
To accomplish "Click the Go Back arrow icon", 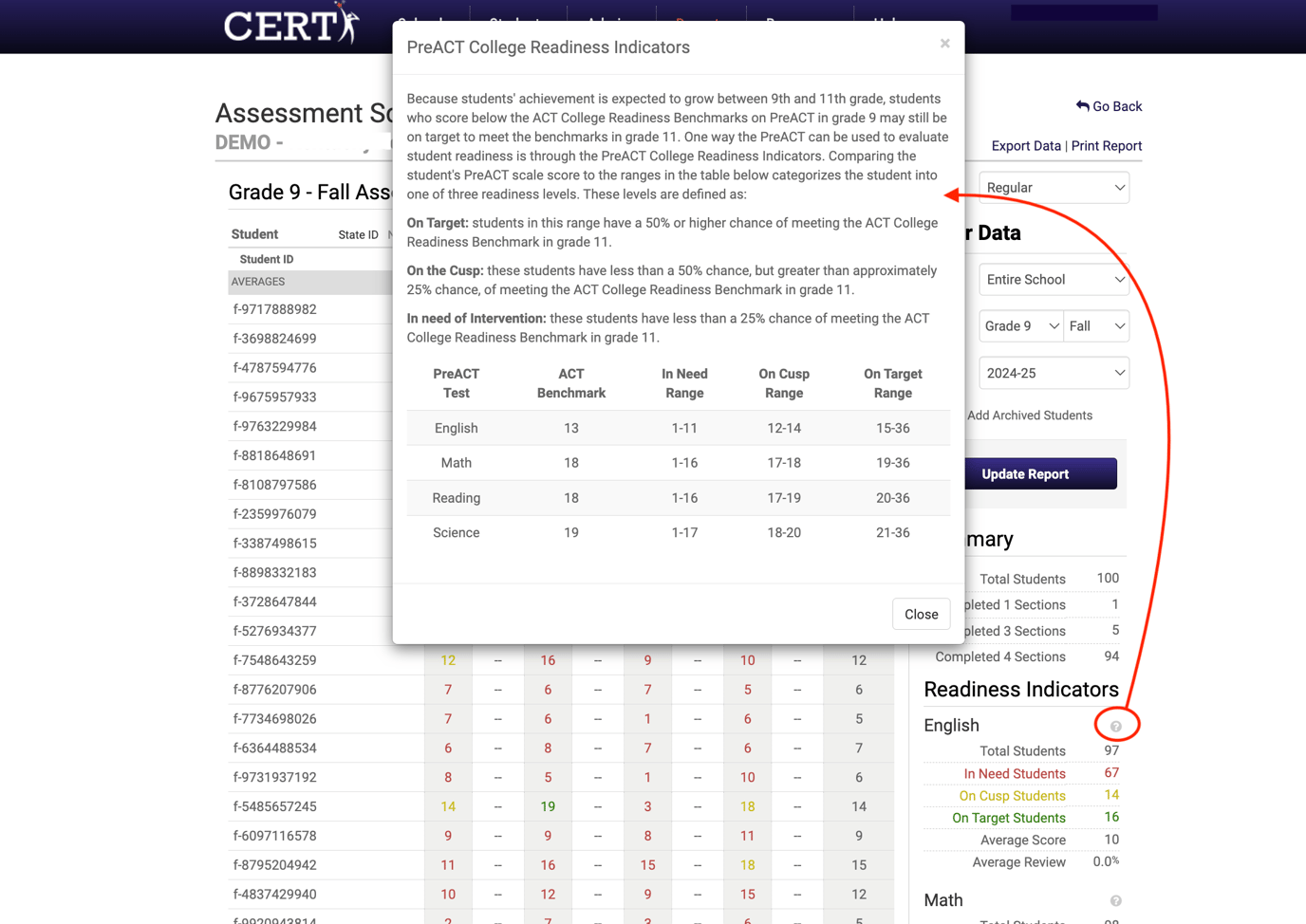I will click(x=1081, y=105).
